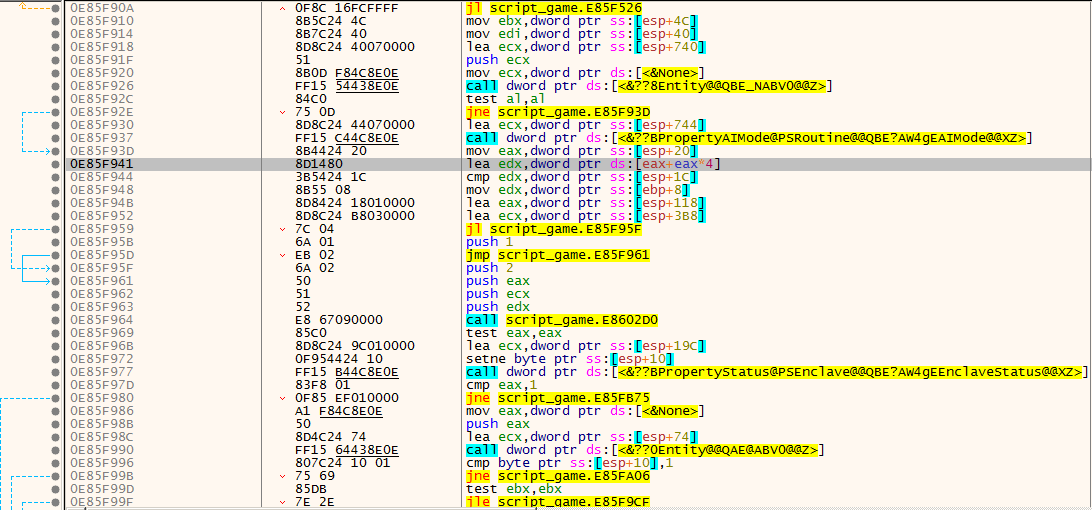Click the down-arrow jump marker on the 0E85F959 row
The height and width of the screenshot is (513, 1092).
pyautogui.click(x=283, y=228)
